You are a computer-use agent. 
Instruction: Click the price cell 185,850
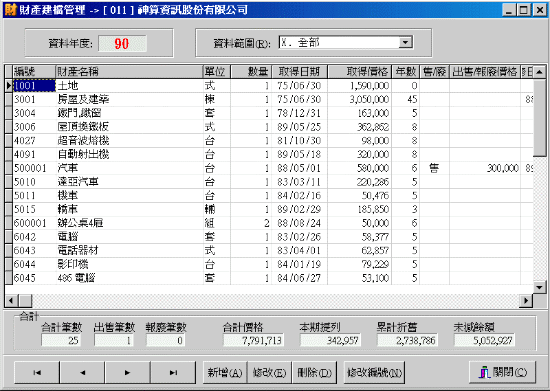click(360, 209)
